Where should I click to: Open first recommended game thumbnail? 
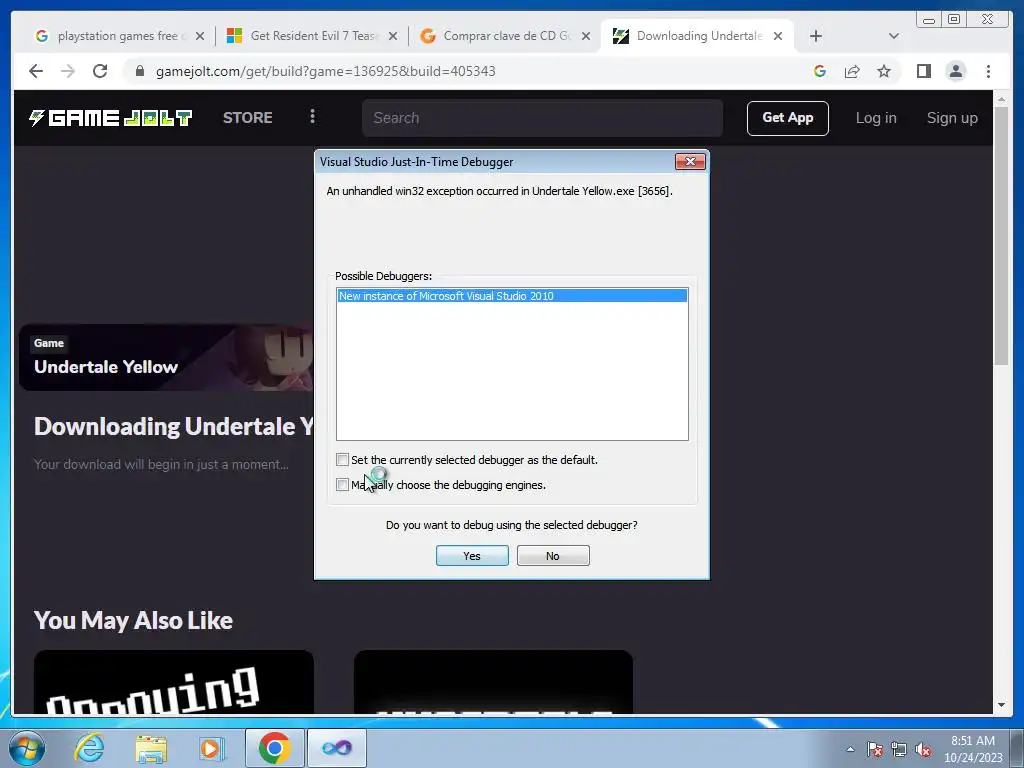click(x=174, y=682)
